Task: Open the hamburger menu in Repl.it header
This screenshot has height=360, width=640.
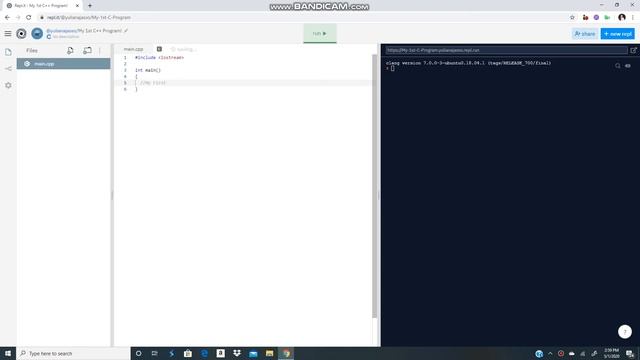Action: coord(8,33)
